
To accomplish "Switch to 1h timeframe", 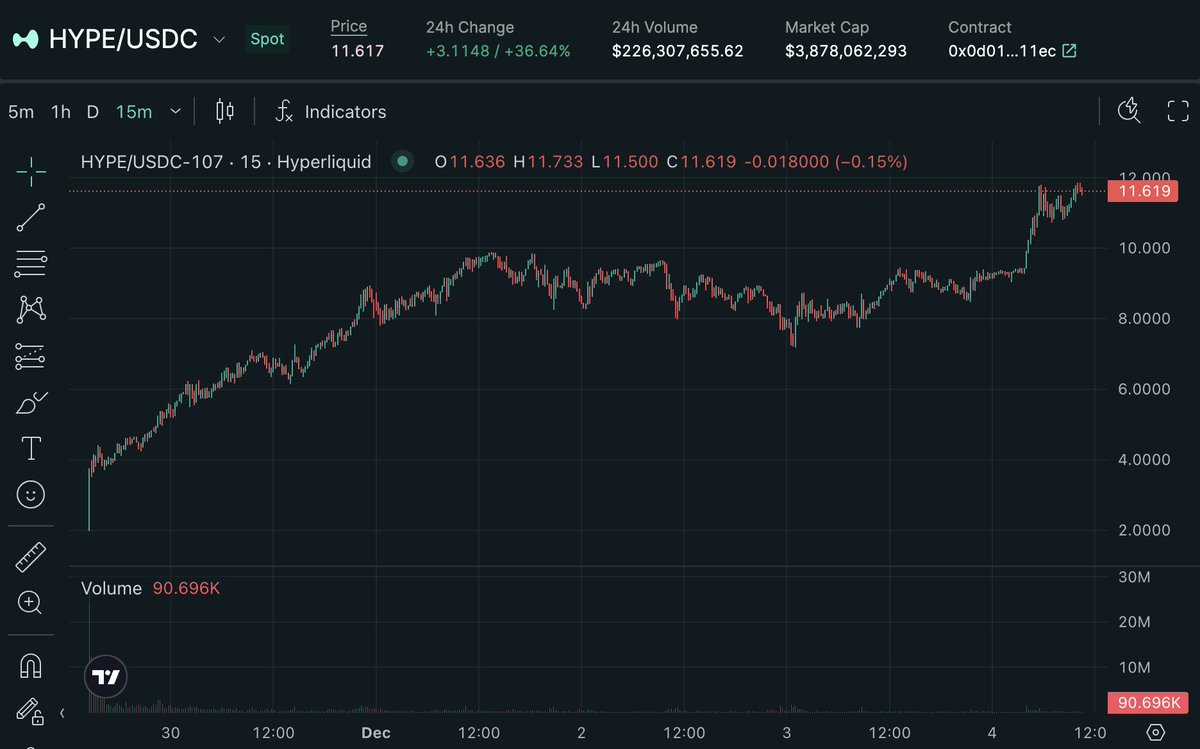I will tap(61, 112).
